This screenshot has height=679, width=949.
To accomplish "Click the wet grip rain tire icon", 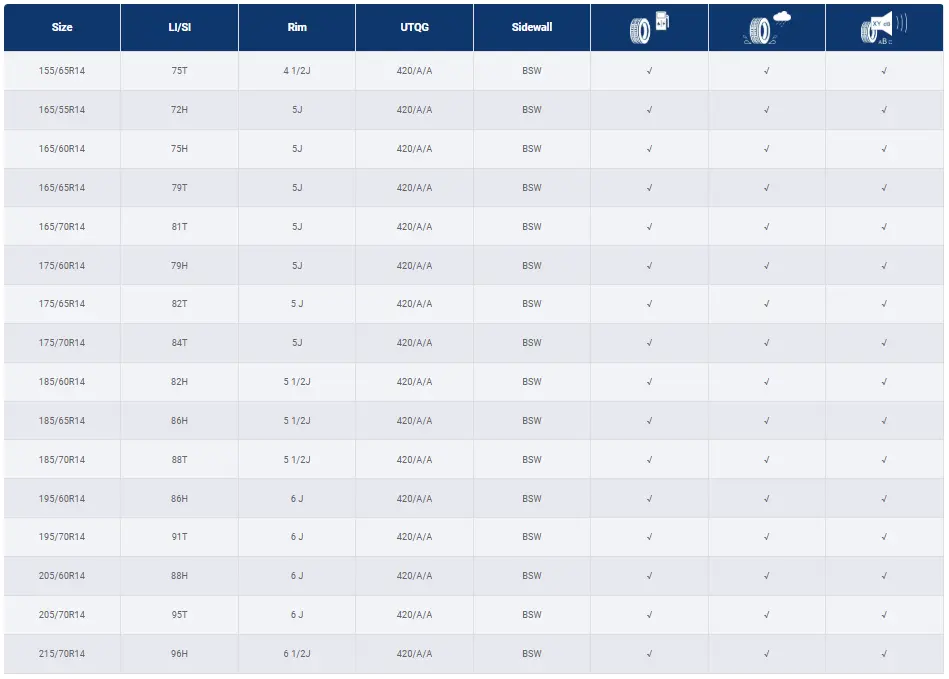I will (766, 28).
